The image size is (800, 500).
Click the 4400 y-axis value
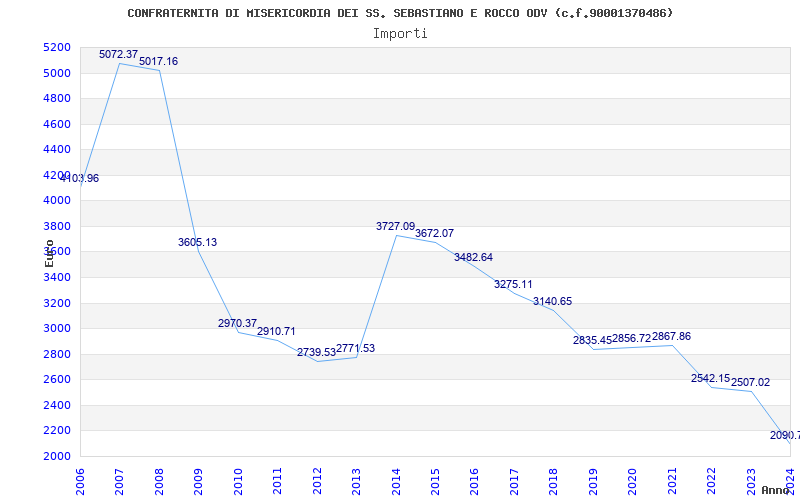click(x=57, y=149)
